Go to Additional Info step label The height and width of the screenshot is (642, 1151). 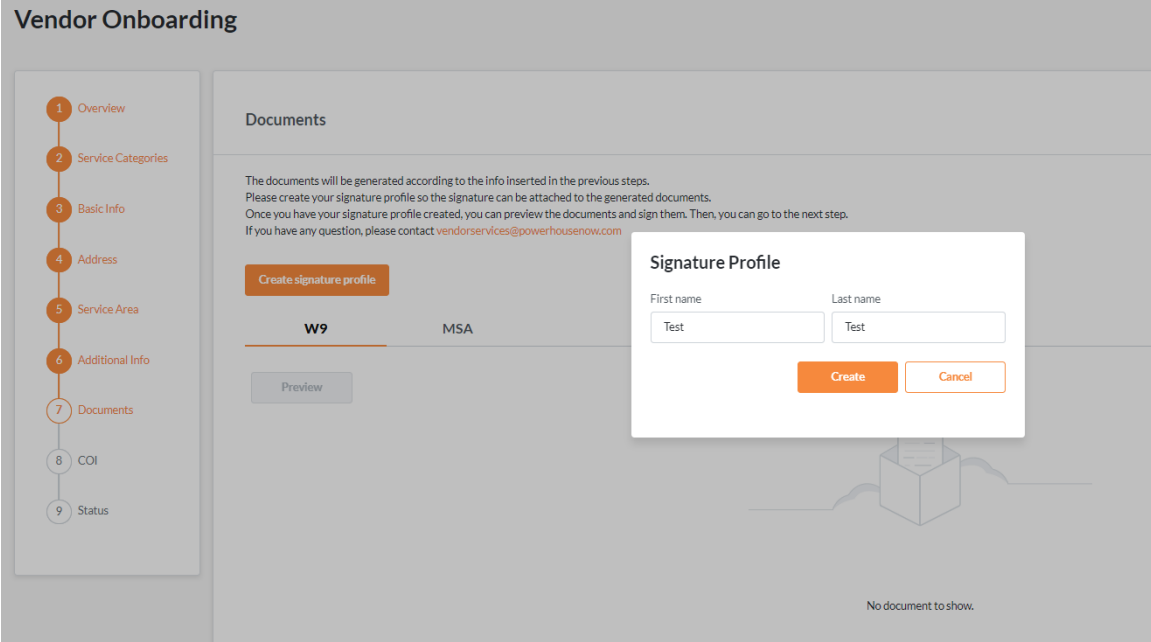pos(114,360)
